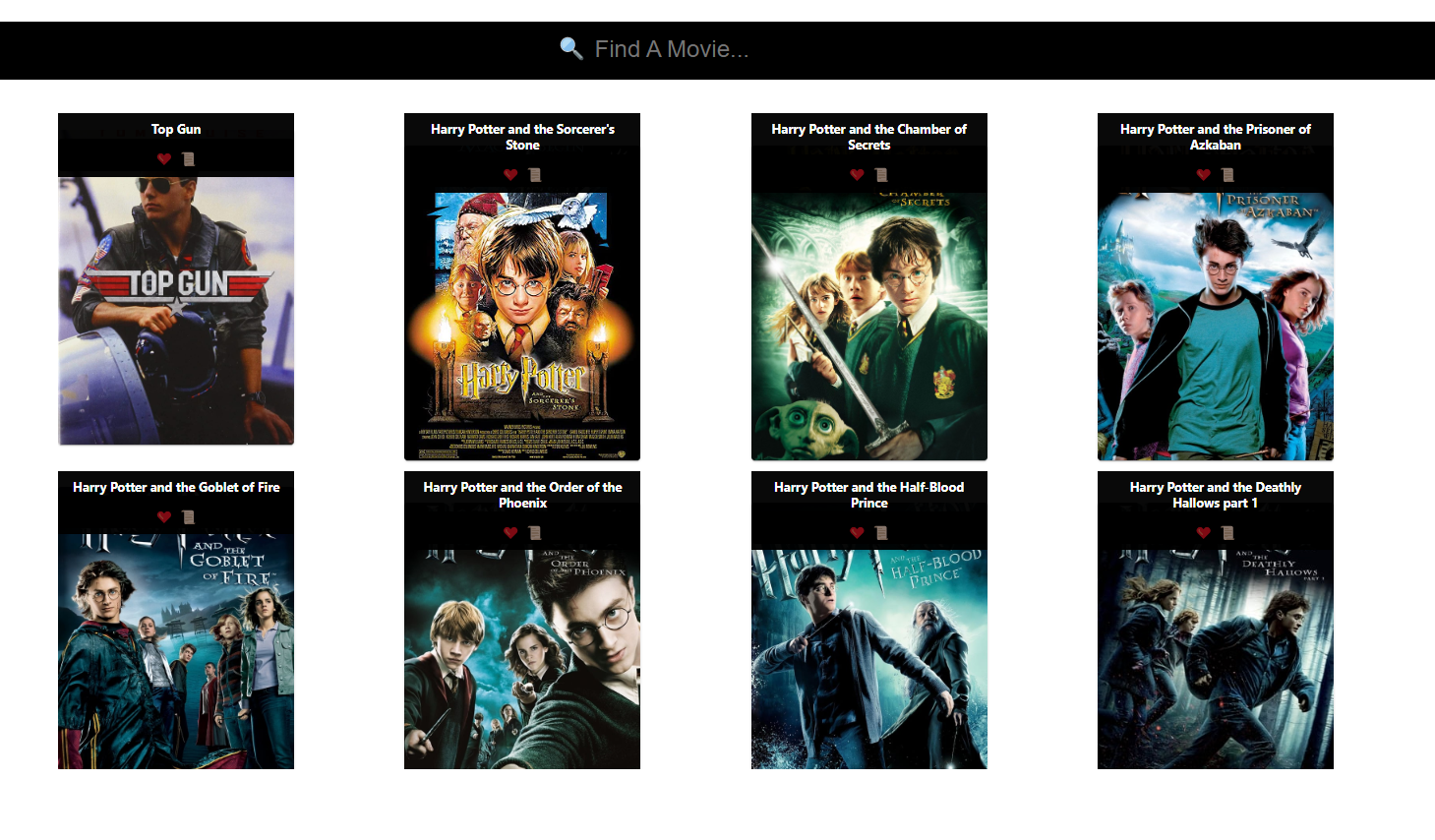Click the scroll icon on Half-Blood Prince
The height and width of the screenshot is (840, 1435).
tap(880, 532)
